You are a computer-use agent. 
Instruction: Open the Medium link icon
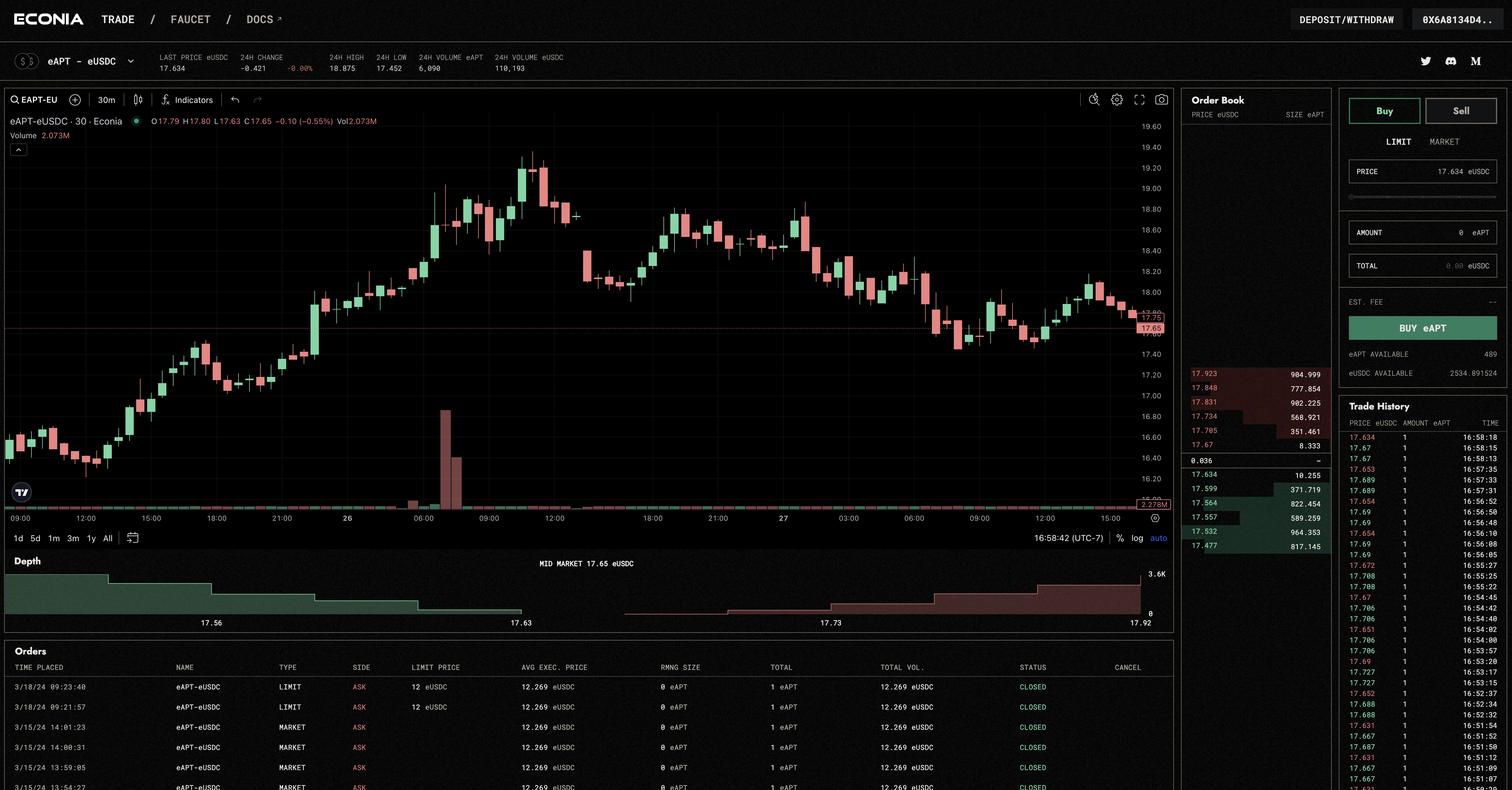1476,61
